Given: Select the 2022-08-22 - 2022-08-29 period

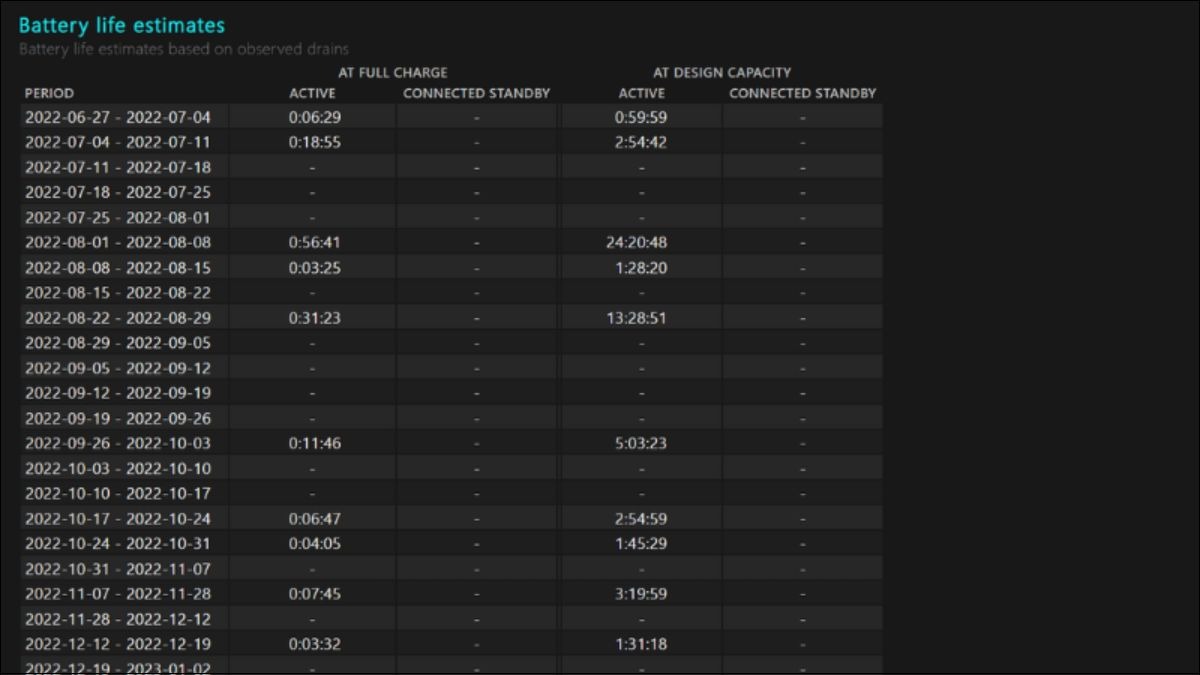Looking at the screenshot, I should pos(118,318).
